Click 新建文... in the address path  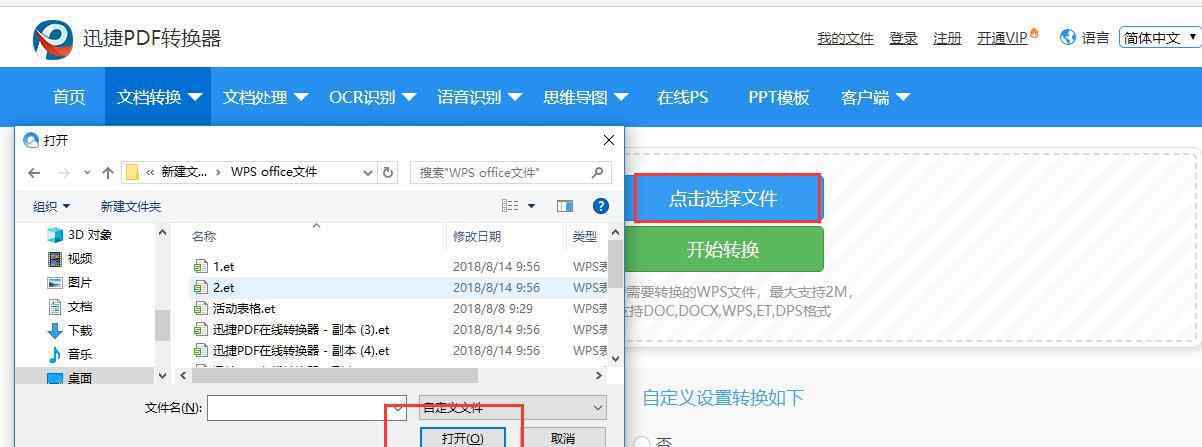pos(184,172)
